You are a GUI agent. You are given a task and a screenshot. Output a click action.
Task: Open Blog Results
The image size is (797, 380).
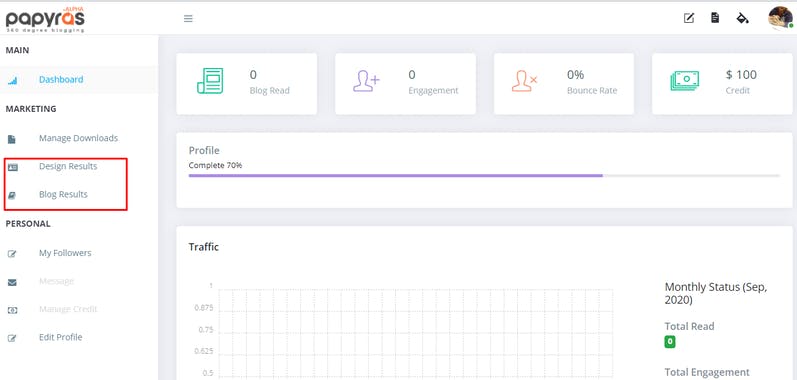point(63,194)
